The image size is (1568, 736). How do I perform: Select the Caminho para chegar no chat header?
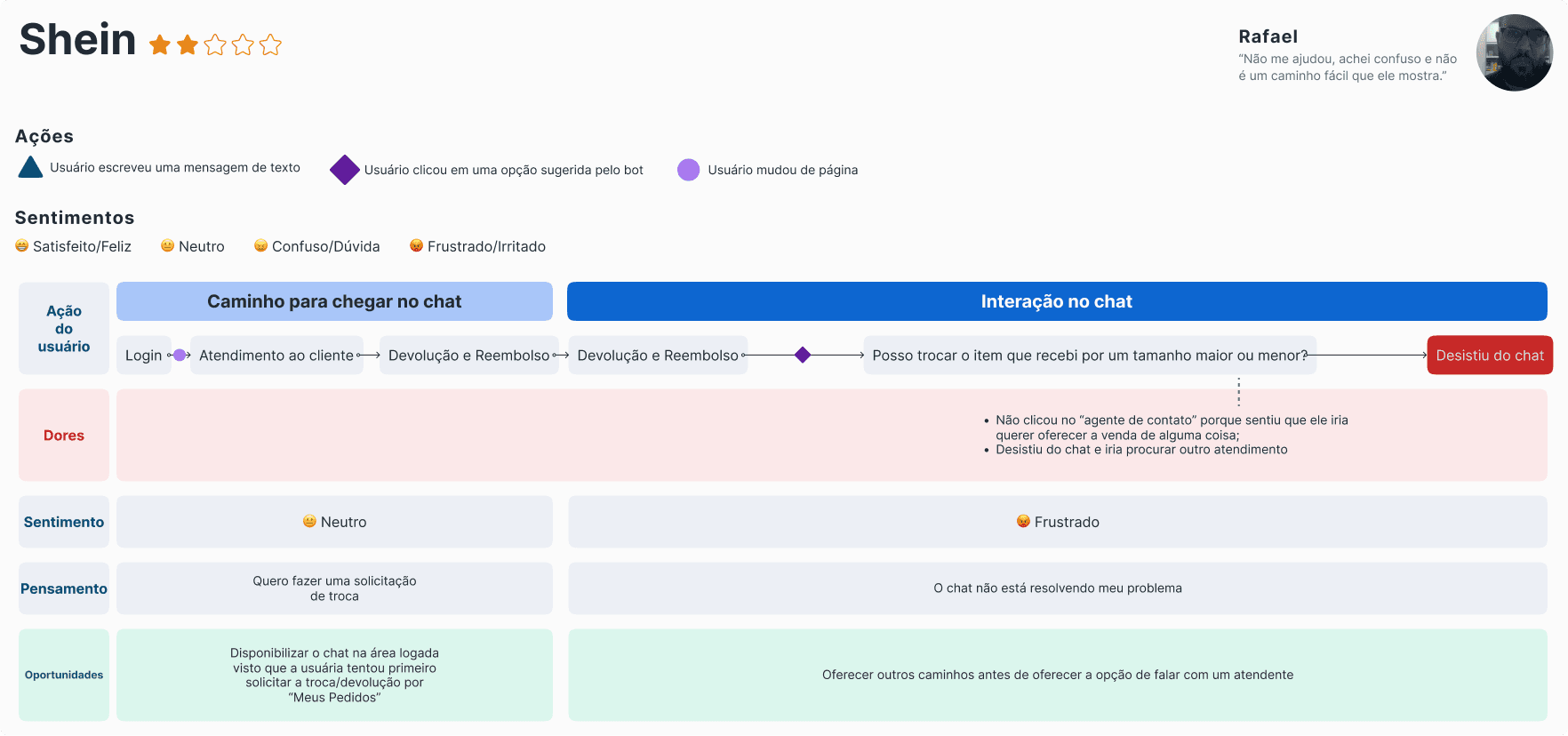(334, 301)
